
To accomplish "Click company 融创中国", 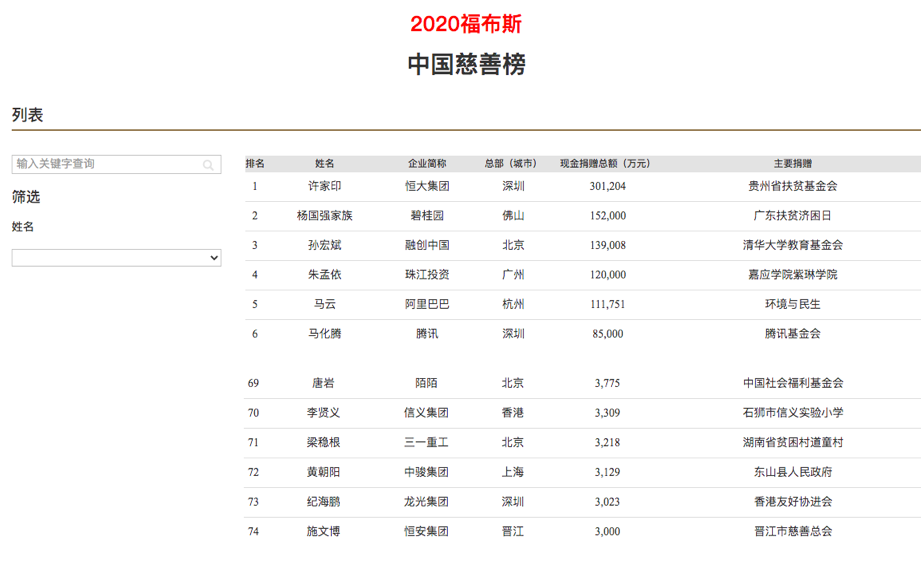I will [x=427, y=245].
